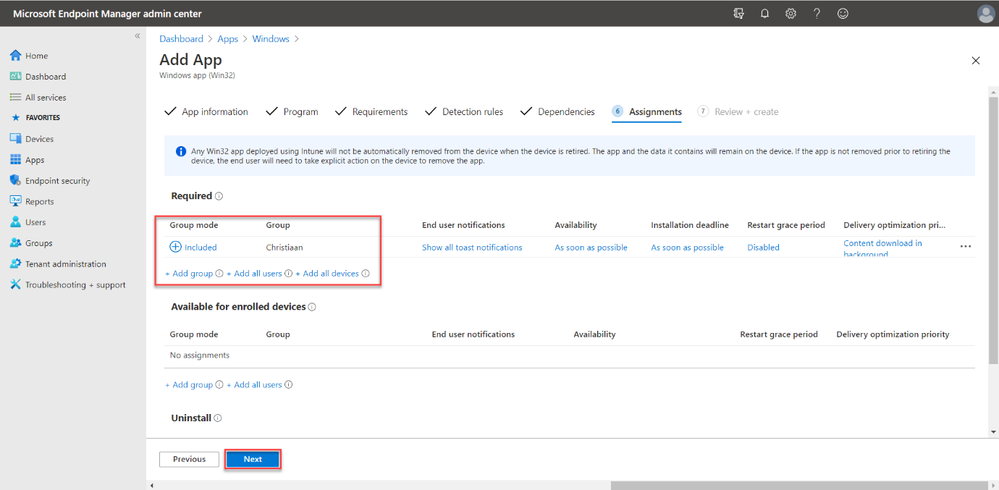This screenshot has width=999, height=490.
Task: Open the user account avatar
Action: click(986, 13)
